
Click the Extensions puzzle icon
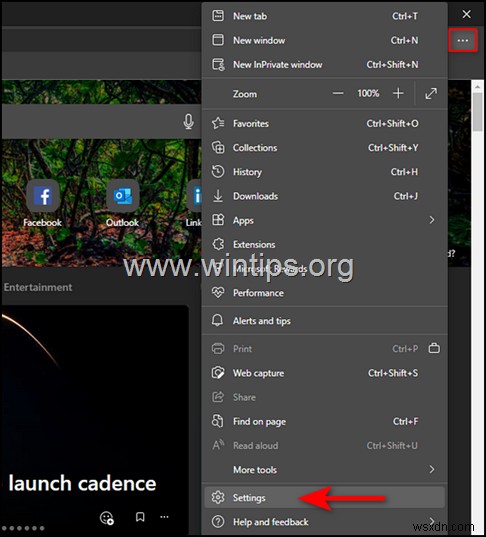218,245
